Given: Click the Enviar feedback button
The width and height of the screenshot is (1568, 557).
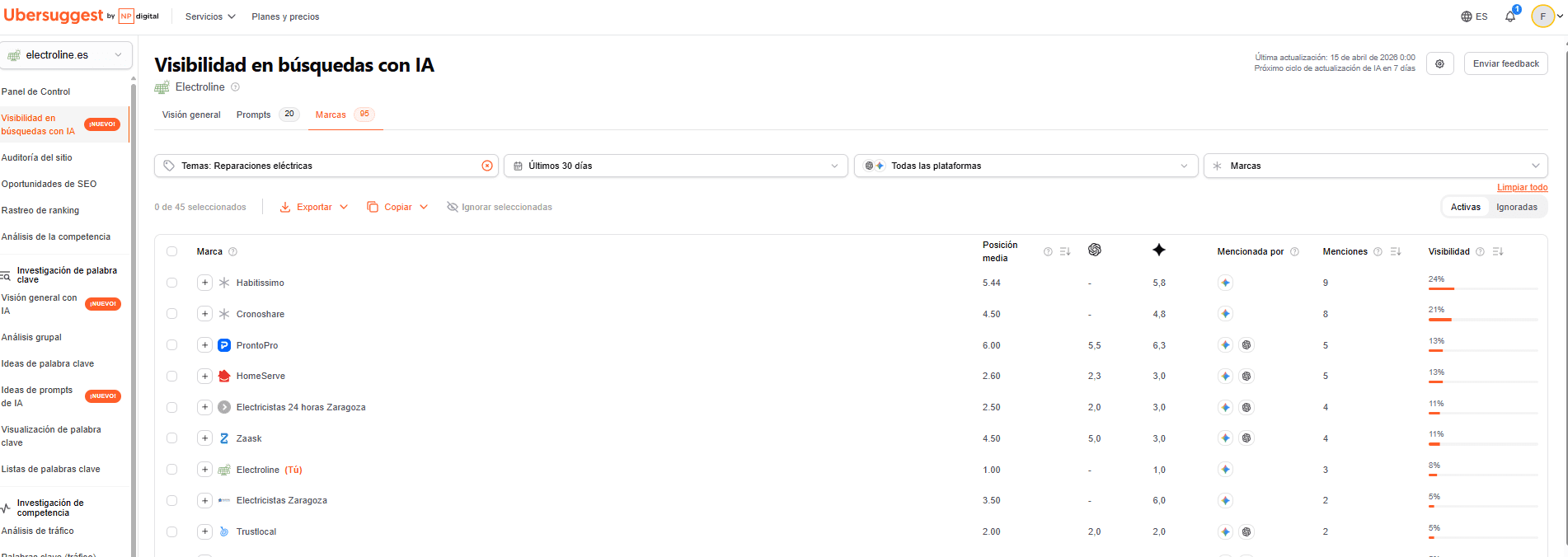Looking at the screenshot, I should coord(1505,63).
